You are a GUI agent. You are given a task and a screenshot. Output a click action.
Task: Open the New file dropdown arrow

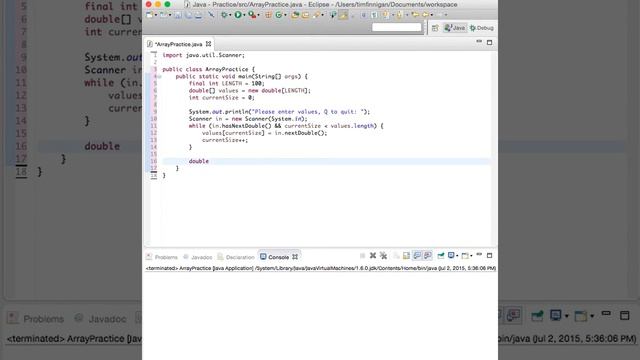(x=156, y=15)
